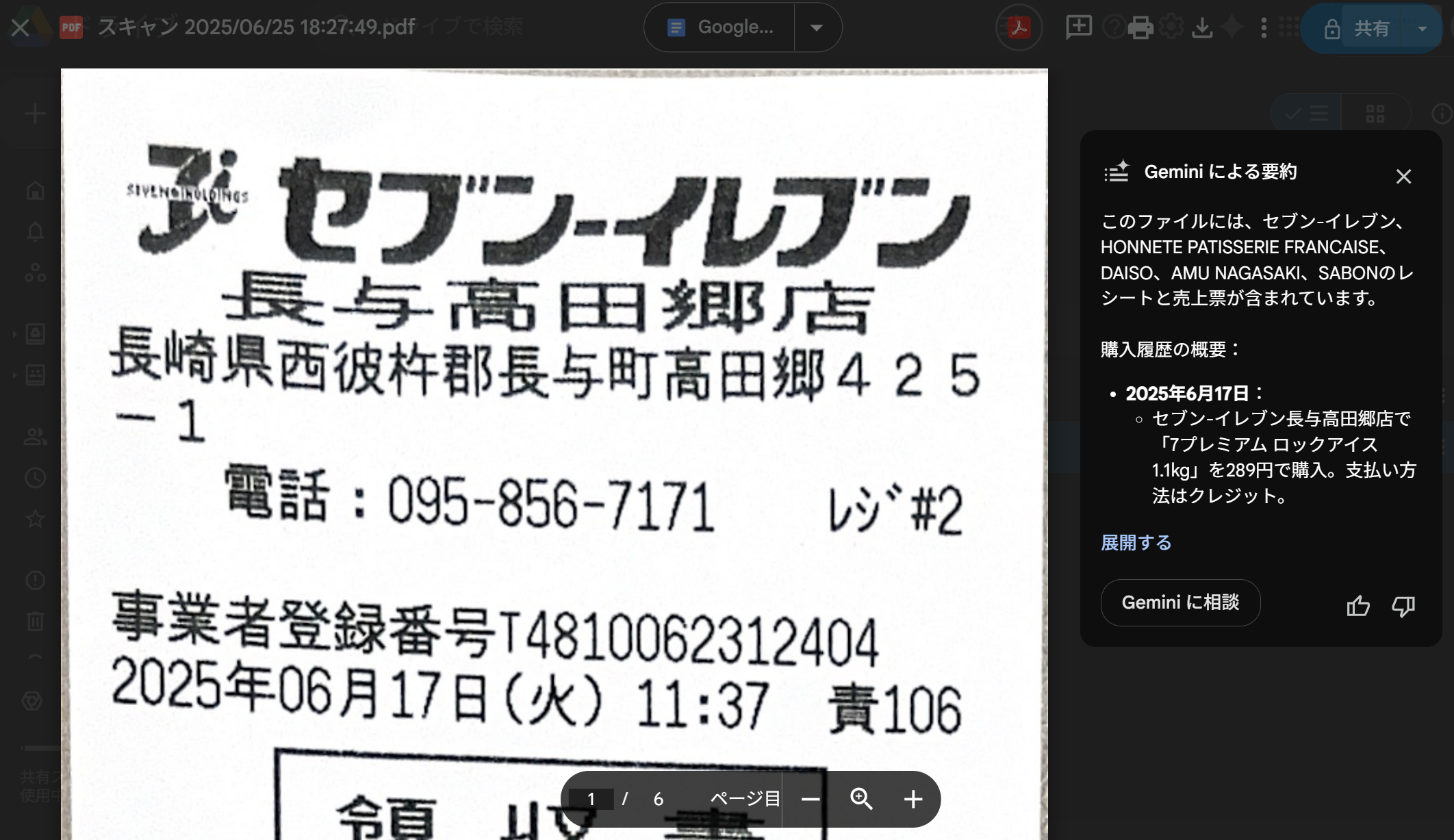Viewport: 1454px width, 840px height.
Task: Zoom in with the plus button
Action: [x=913, y=799]
